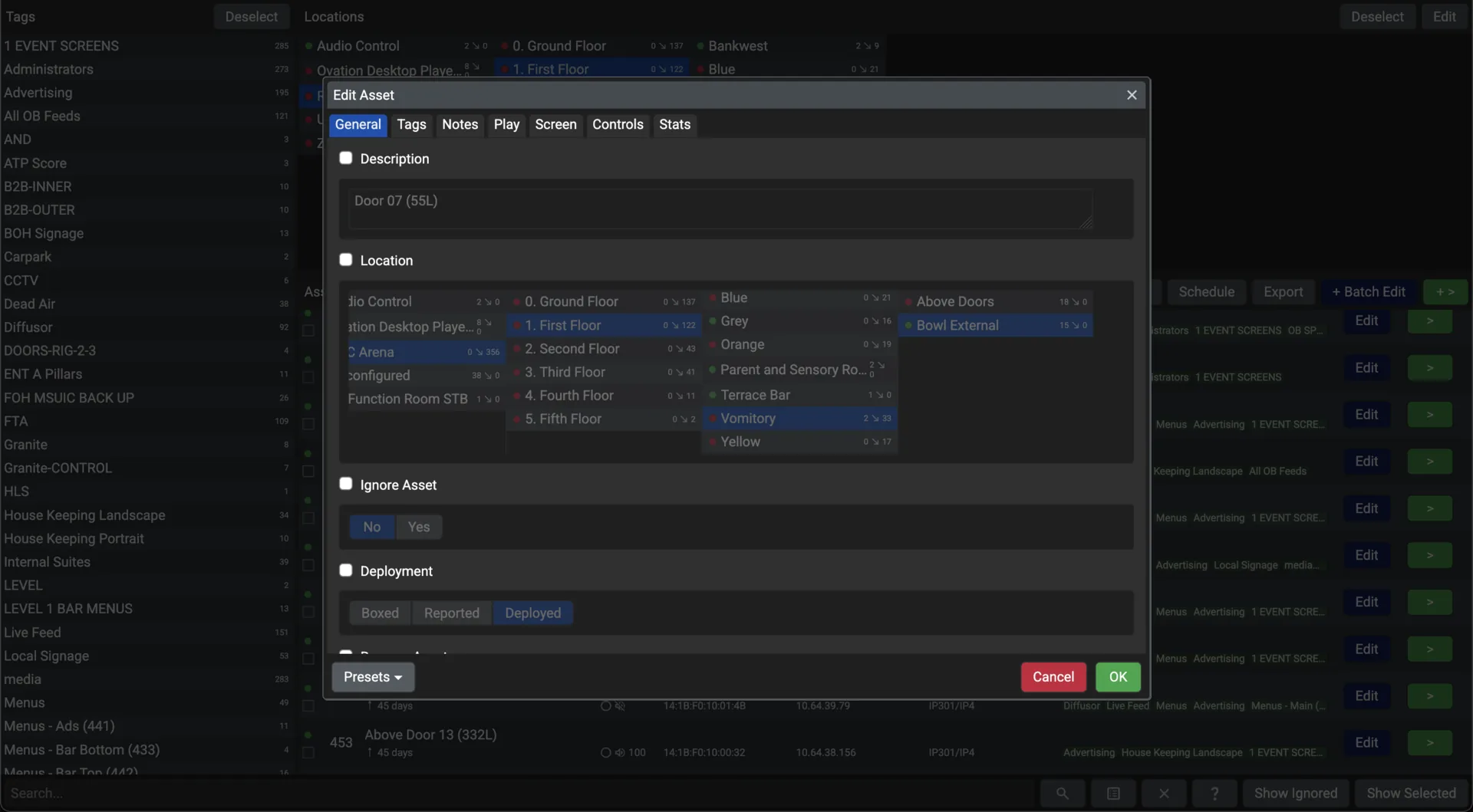Set deployment to Boxed

click(381, 613)
